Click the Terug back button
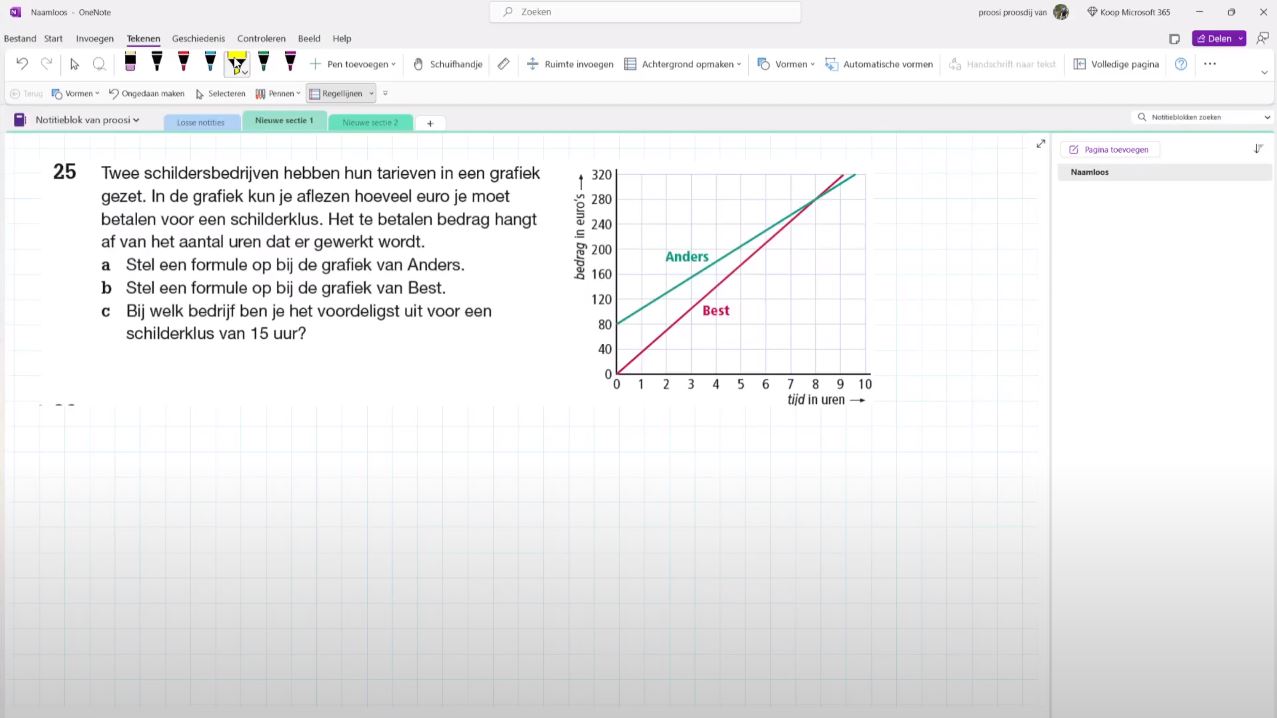The width and height of the screenshot is (1277, 718). 26,93
